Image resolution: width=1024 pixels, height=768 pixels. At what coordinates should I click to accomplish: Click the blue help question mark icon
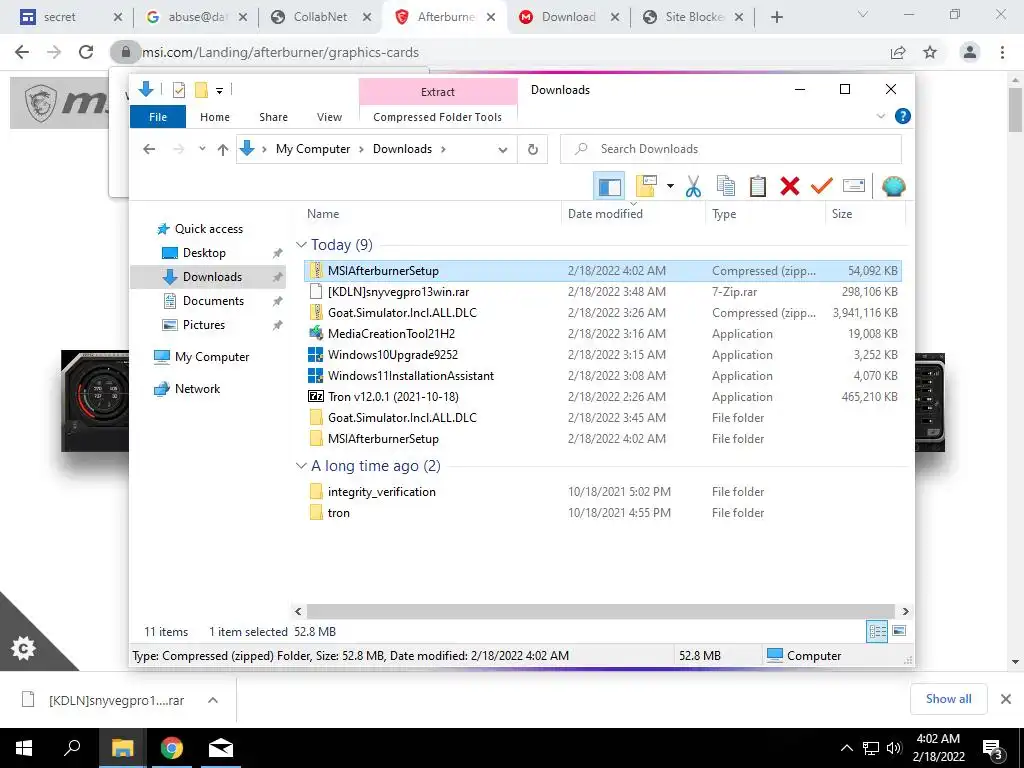point(903,116)
